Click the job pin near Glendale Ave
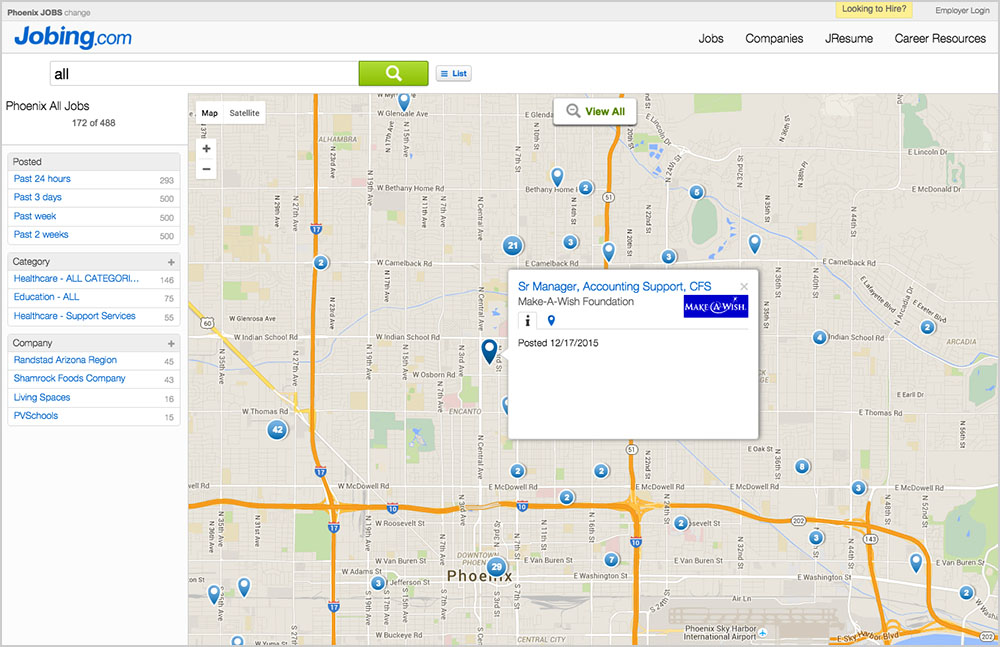1000x647 pixels. (404, 102)
